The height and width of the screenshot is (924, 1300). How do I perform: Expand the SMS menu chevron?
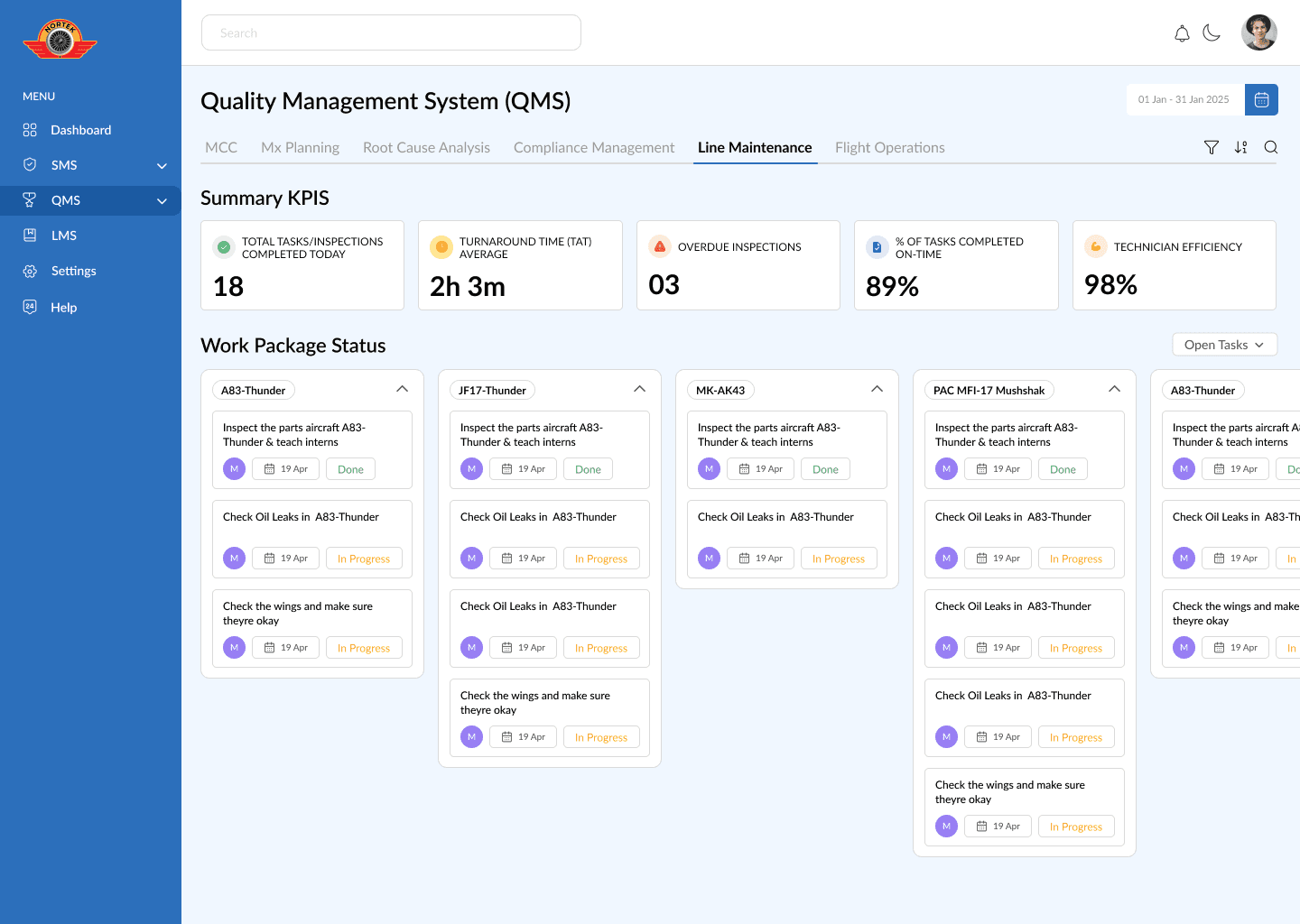pos(162,166)
